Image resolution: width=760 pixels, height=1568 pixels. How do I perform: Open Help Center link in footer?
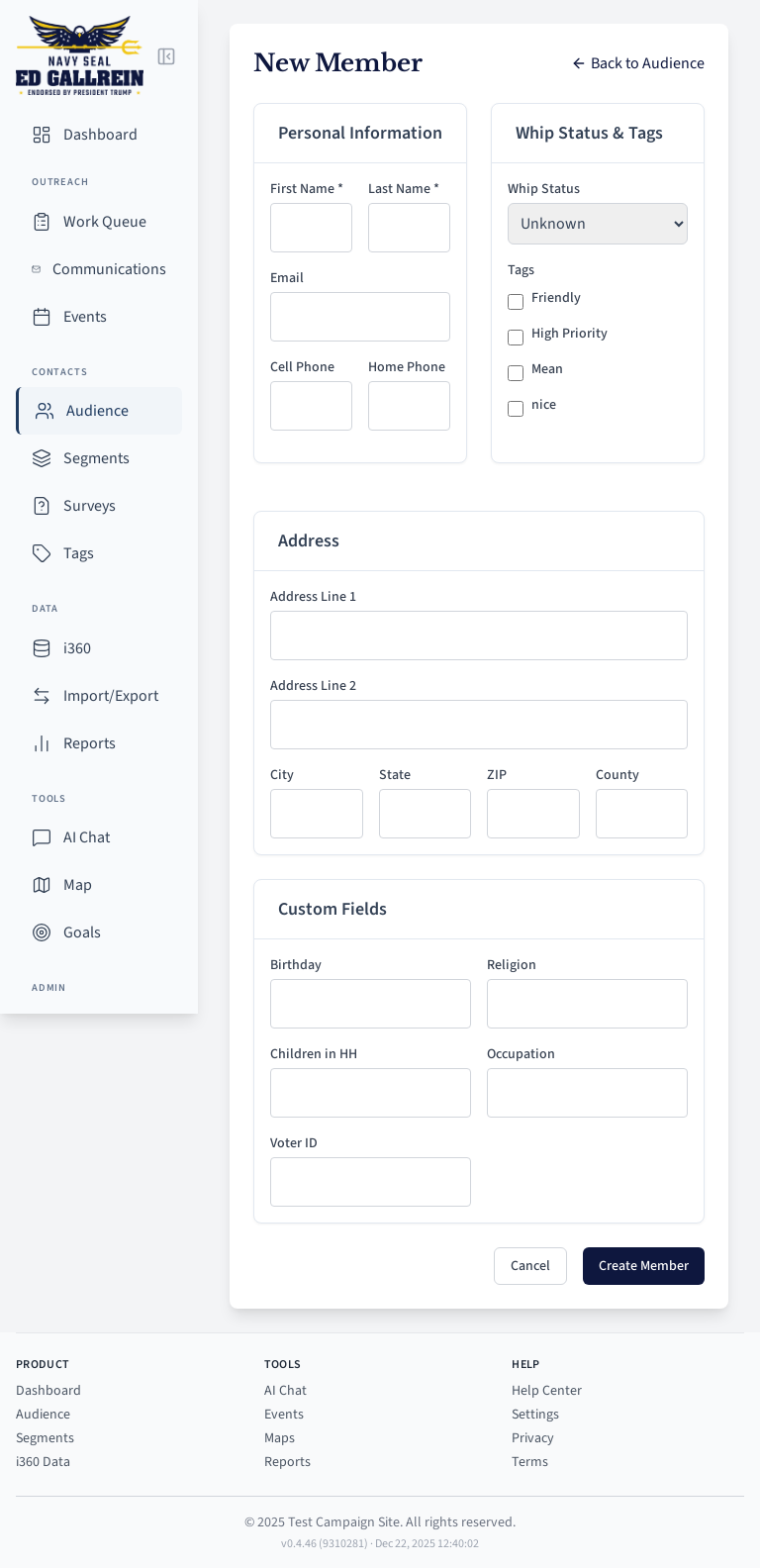[x=546, y=1391]
